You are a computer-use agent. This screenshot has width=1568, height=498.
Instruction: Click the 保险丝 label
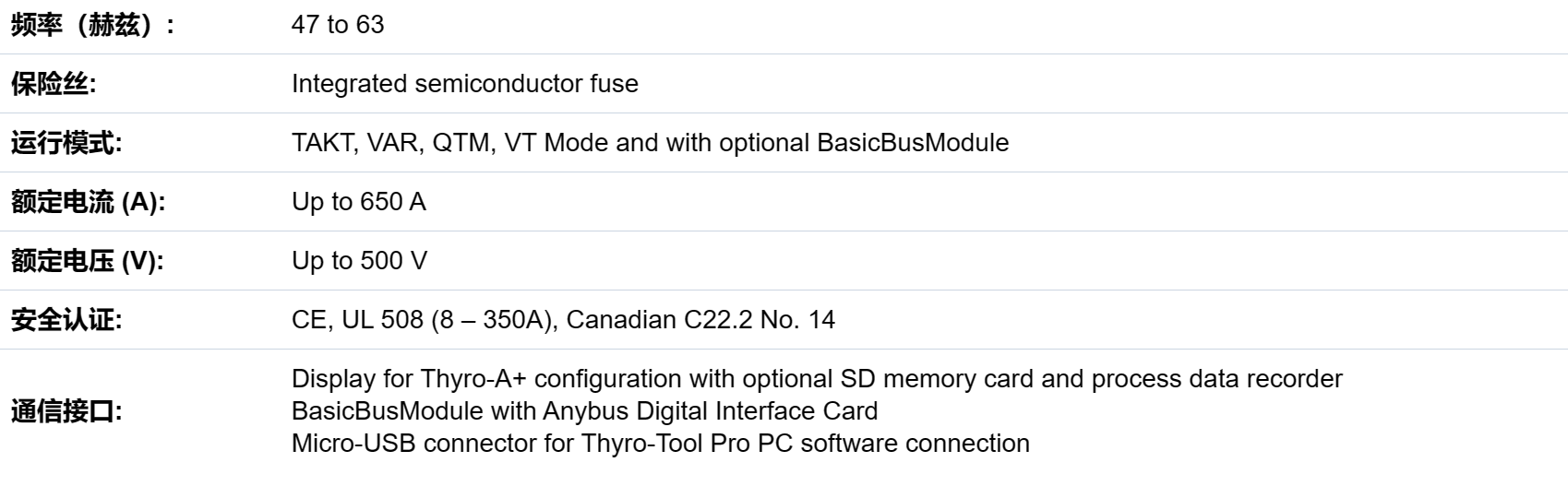tap(54, 84)
